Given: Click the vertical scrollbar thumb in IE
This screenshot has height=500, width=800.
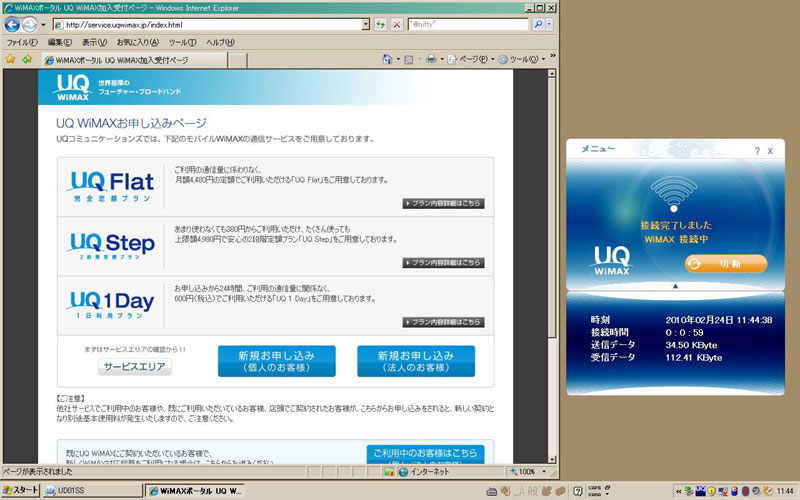Looking at the screenshot, I should [x=552, y=208].
